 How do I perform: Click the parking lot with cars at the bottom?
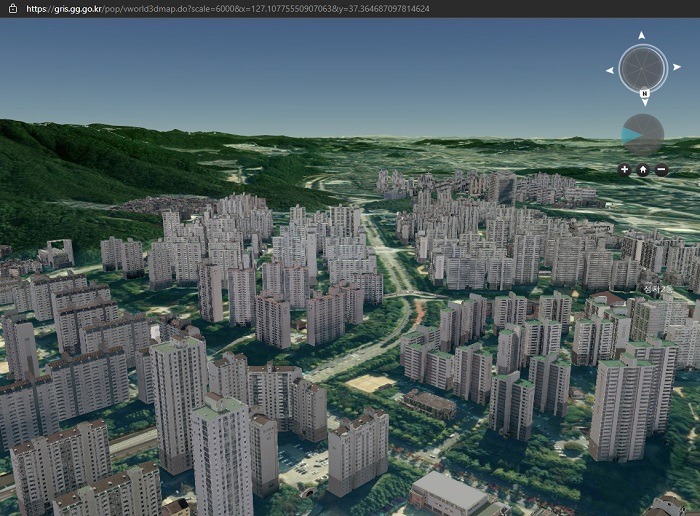coord(300,463)
